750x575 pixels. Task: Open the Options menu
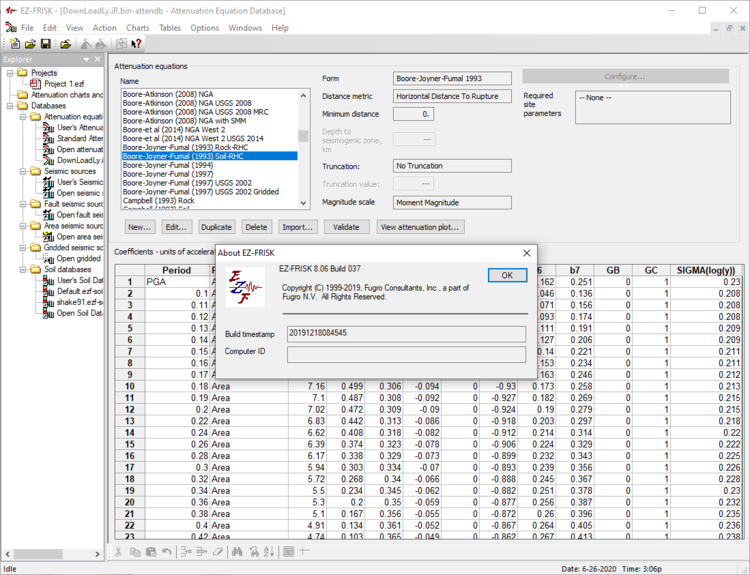pos(205,27)
